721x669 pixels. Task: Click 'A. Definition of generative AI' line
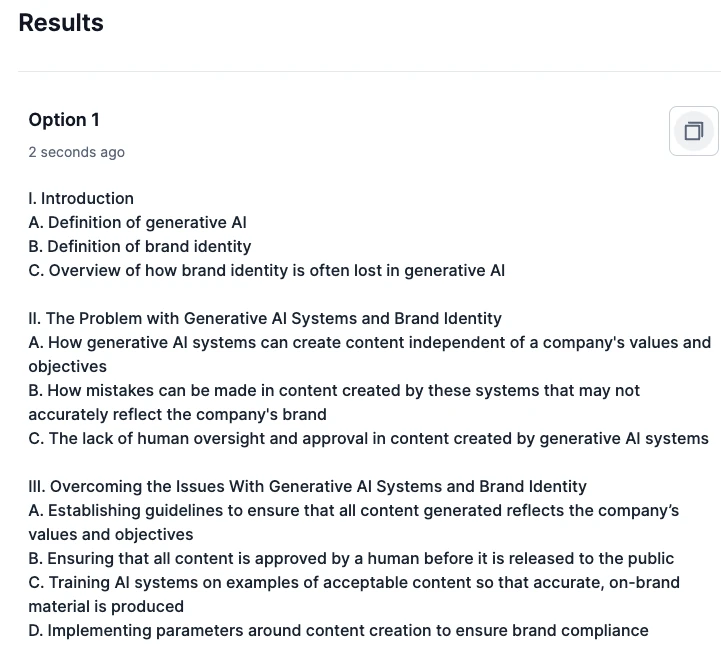coord(137,223)
